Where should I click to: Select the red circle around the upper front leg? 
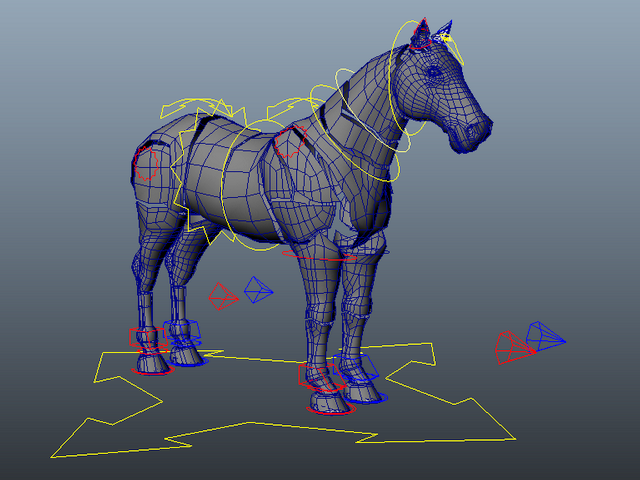point(320,255)
